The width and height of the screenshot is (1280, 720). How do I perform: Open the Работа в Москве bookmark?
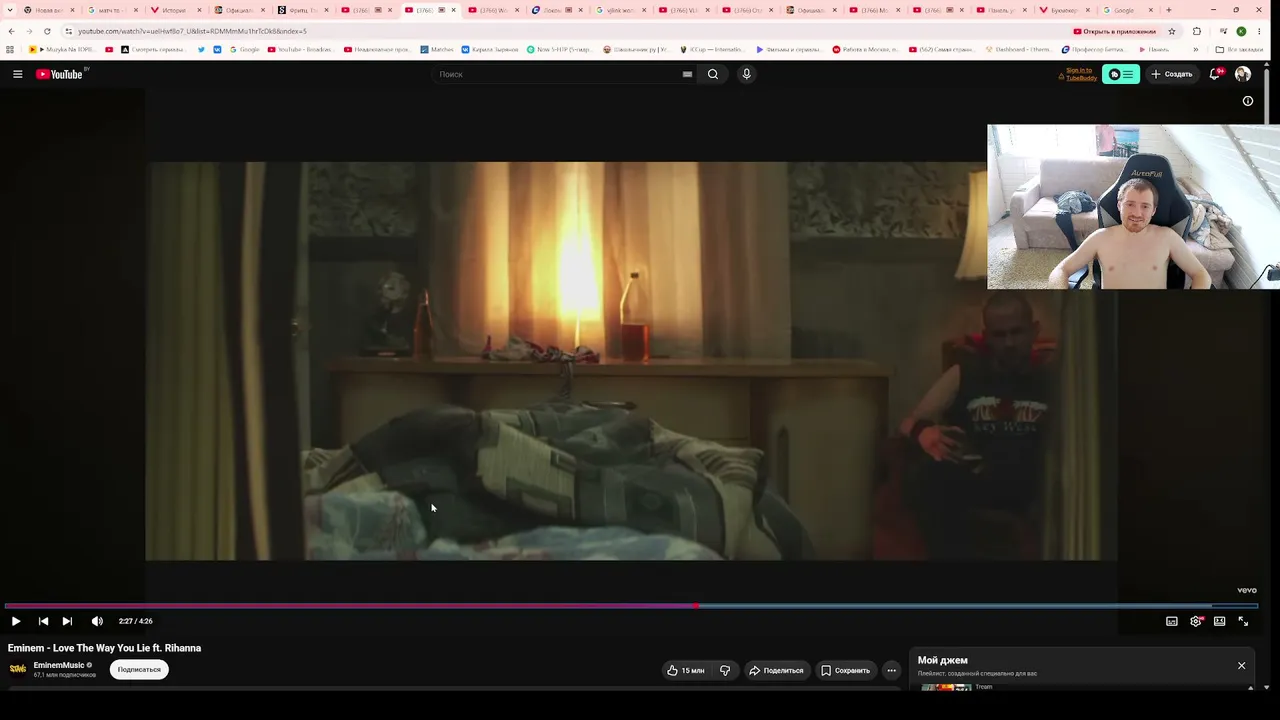point(865,49)
